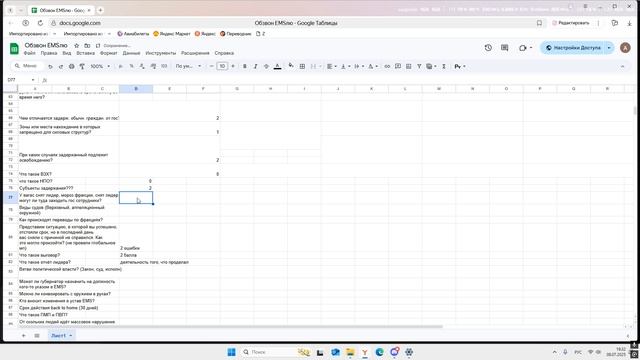Open the Расширения menu
Screen dimensions: 640x360
click(195, 53)
